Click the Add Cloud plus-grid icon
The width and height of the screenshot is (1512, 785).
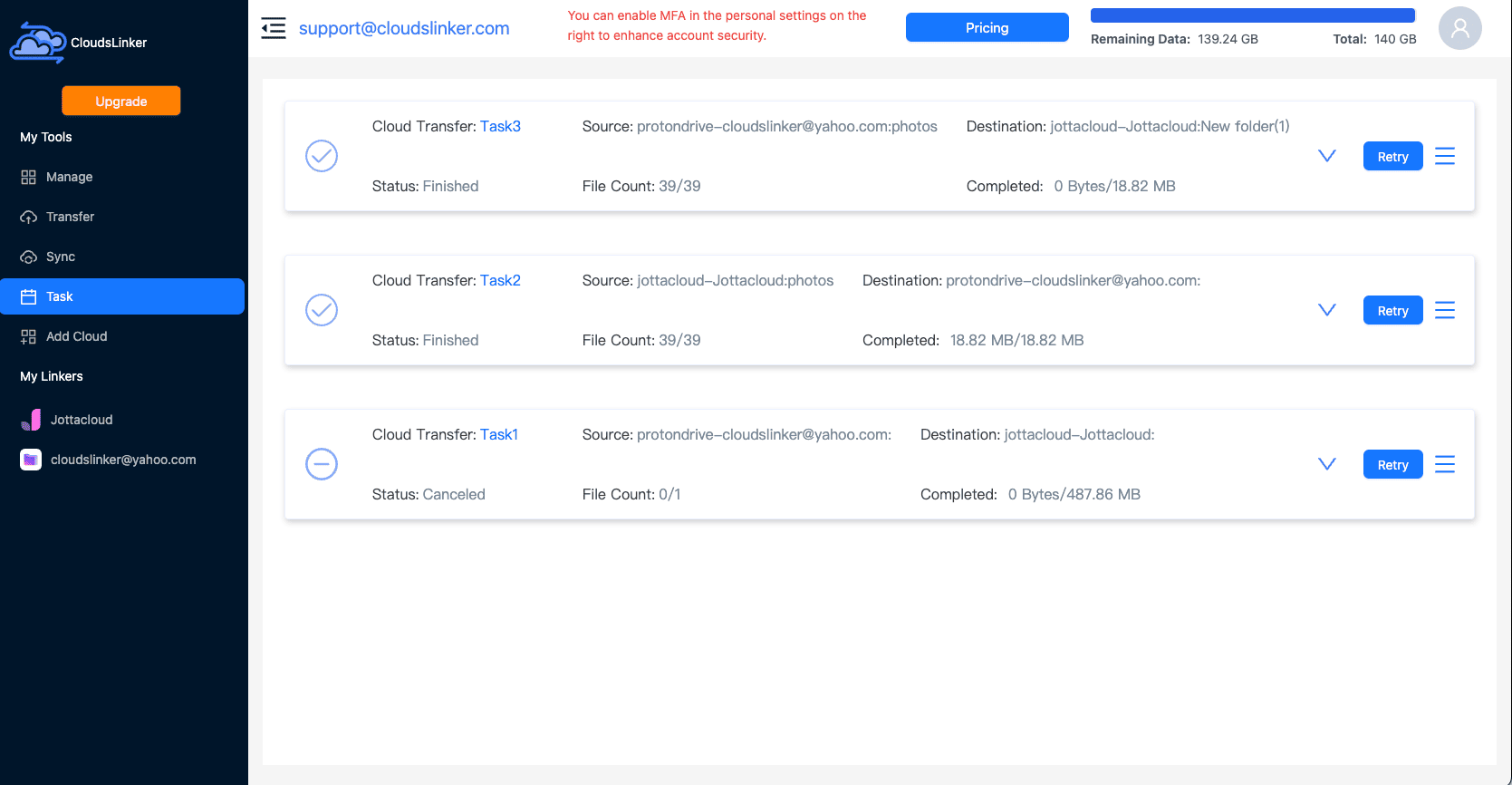click(29, 336)
